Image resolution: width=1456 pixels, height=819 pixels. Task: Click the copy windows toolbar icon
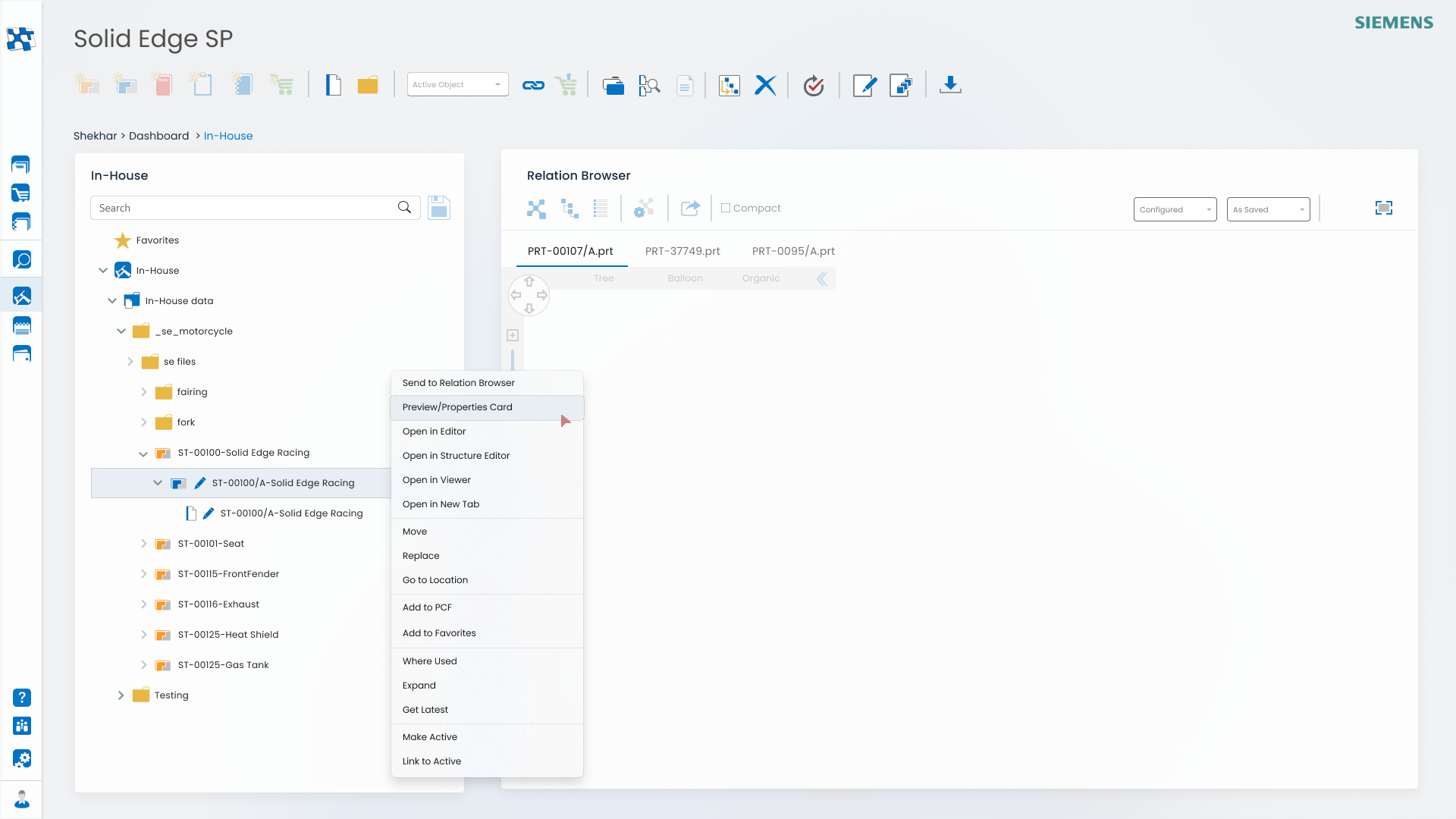[901, 86]
